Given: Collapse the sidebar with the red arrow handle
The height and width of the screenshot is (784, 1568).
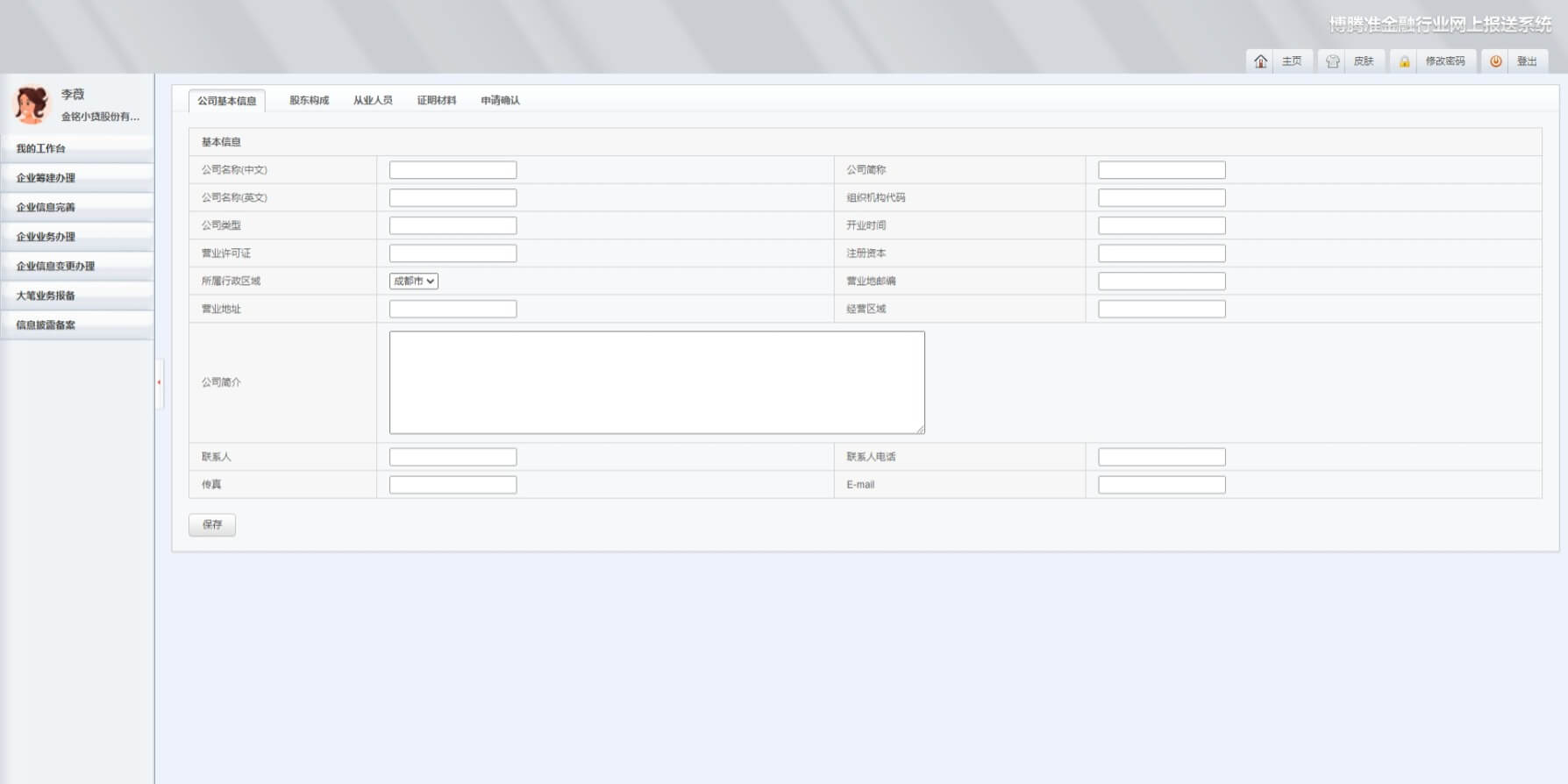Looking at the screenshot, I should pyautogui.click(x=159, y=382).
